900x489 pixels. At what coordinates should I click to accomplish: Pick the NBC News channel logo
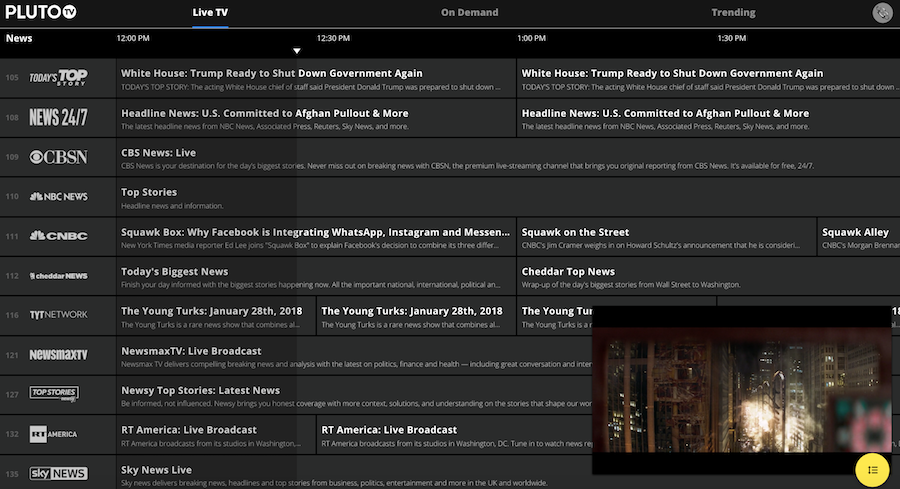pos(58,197)
